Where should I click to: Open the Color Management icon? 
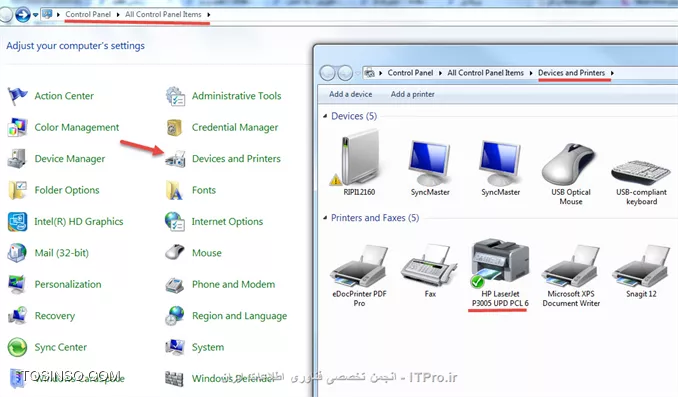17,128
